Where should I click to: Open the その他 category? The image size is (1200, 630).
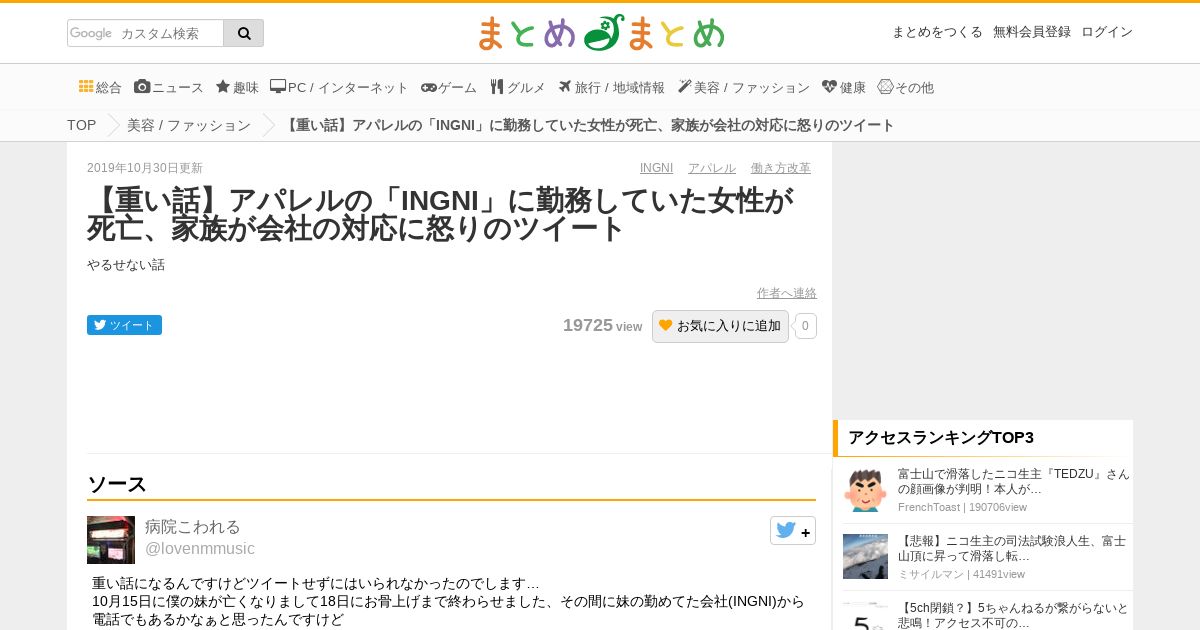(x=906, y=87)
